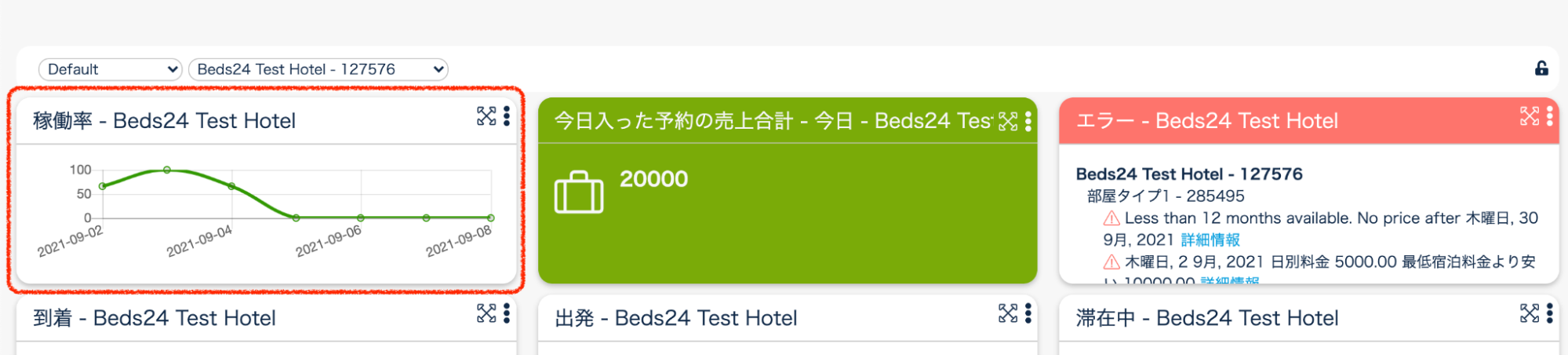Image resolution: width=1568 pixels, height=355 pixels.
Task: Click the 部屋タイプ1 - 285495 entry
Action: [1166, 196]
